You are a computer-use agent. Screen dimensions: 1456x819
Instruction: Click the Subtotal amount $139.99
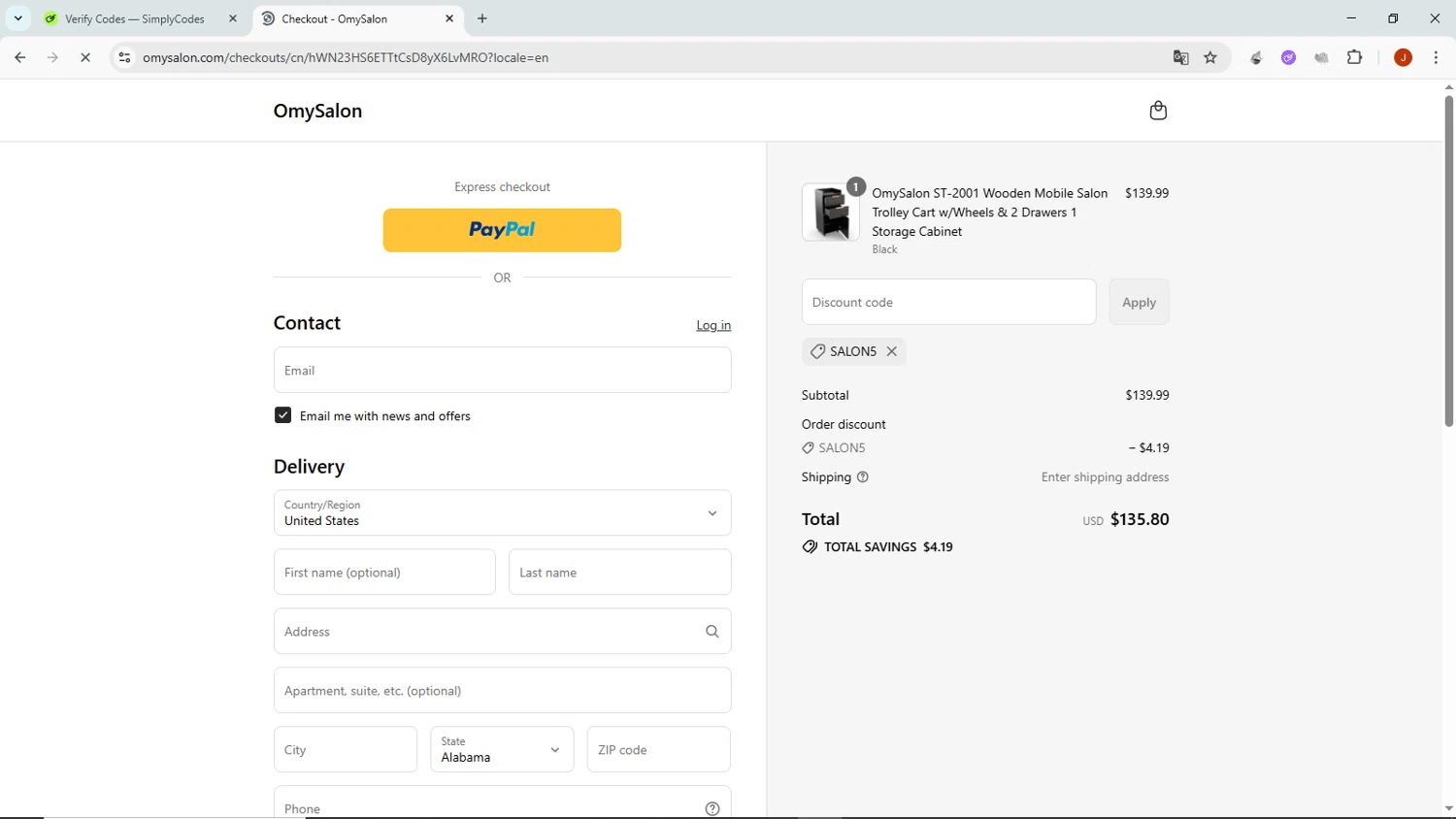pyautogui.click(x=1147, y=395)
